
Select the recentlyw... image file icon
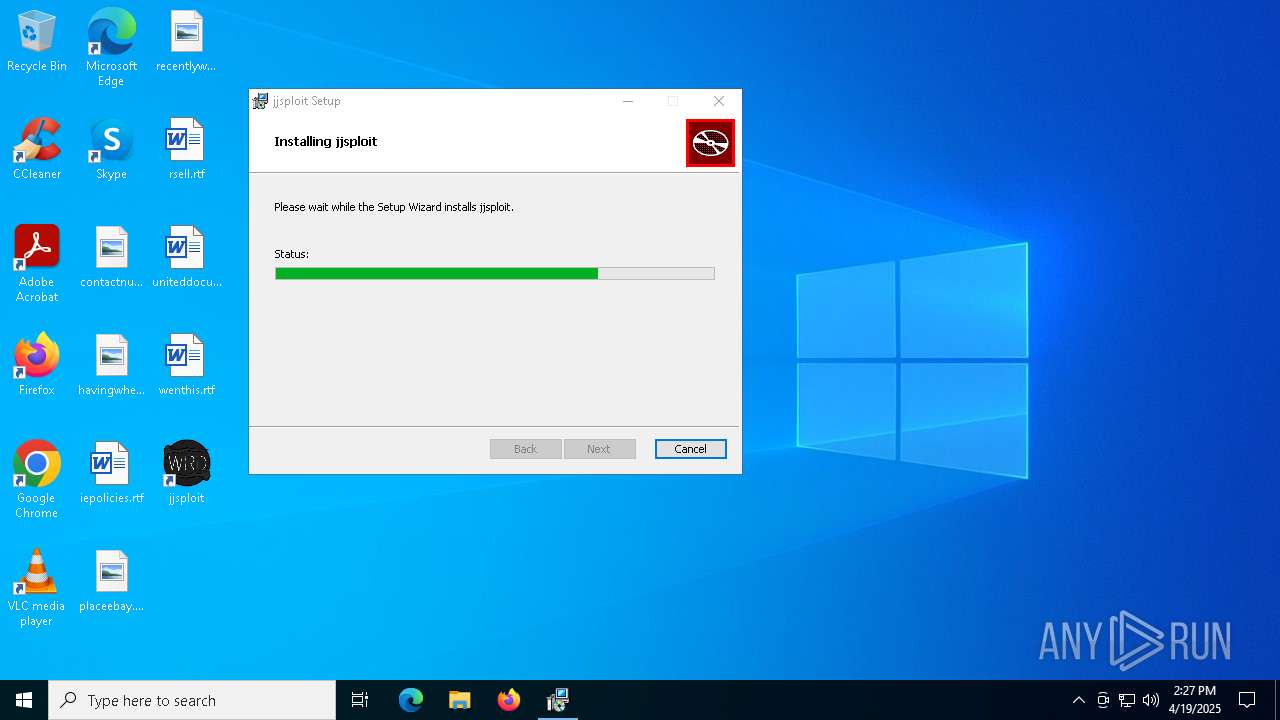tap(186, 41)
